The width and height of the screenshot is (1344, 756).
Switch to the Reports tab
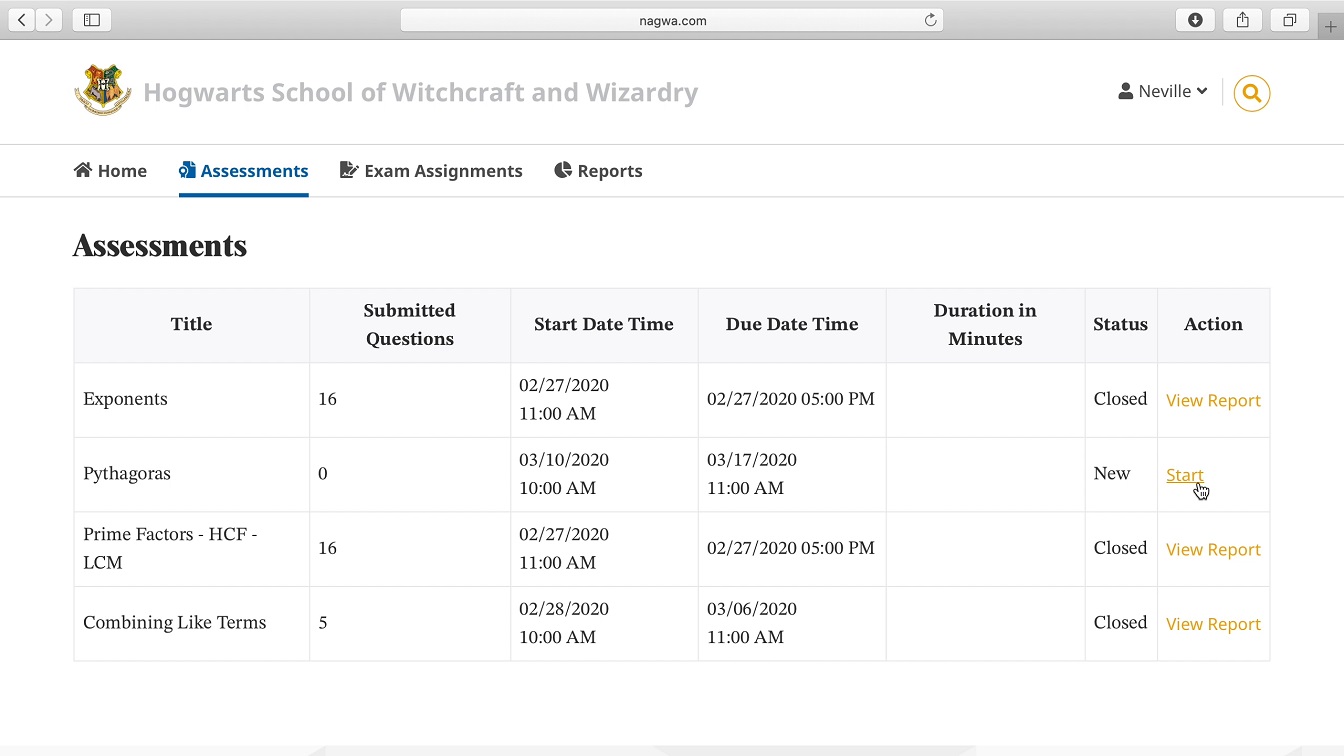pos(598,171)
